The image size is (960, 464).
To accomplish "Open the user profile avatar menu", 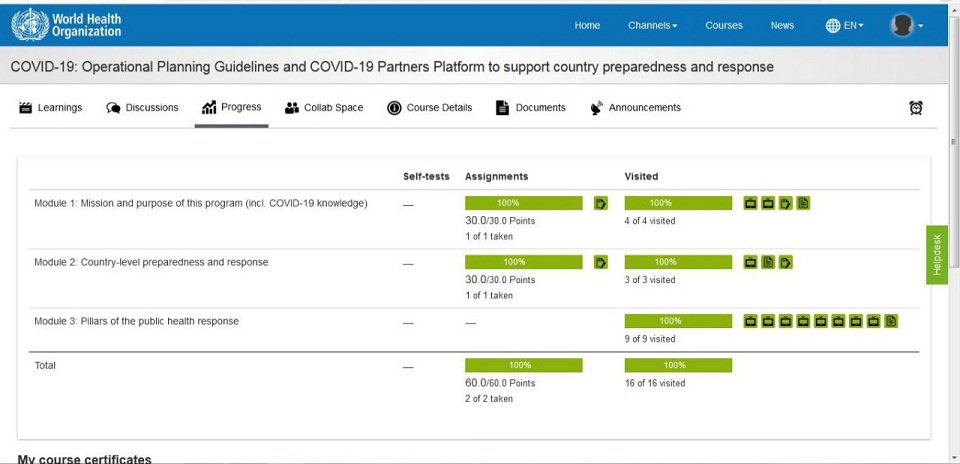I will [906, 26].
